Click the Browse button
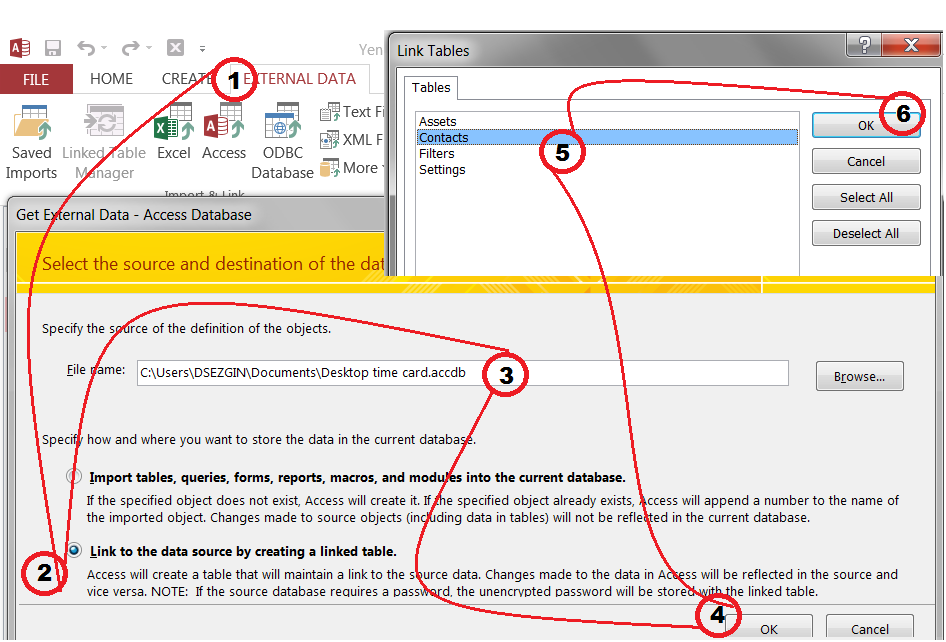Screen dimensions: 946x642 (x=859, y=377)
